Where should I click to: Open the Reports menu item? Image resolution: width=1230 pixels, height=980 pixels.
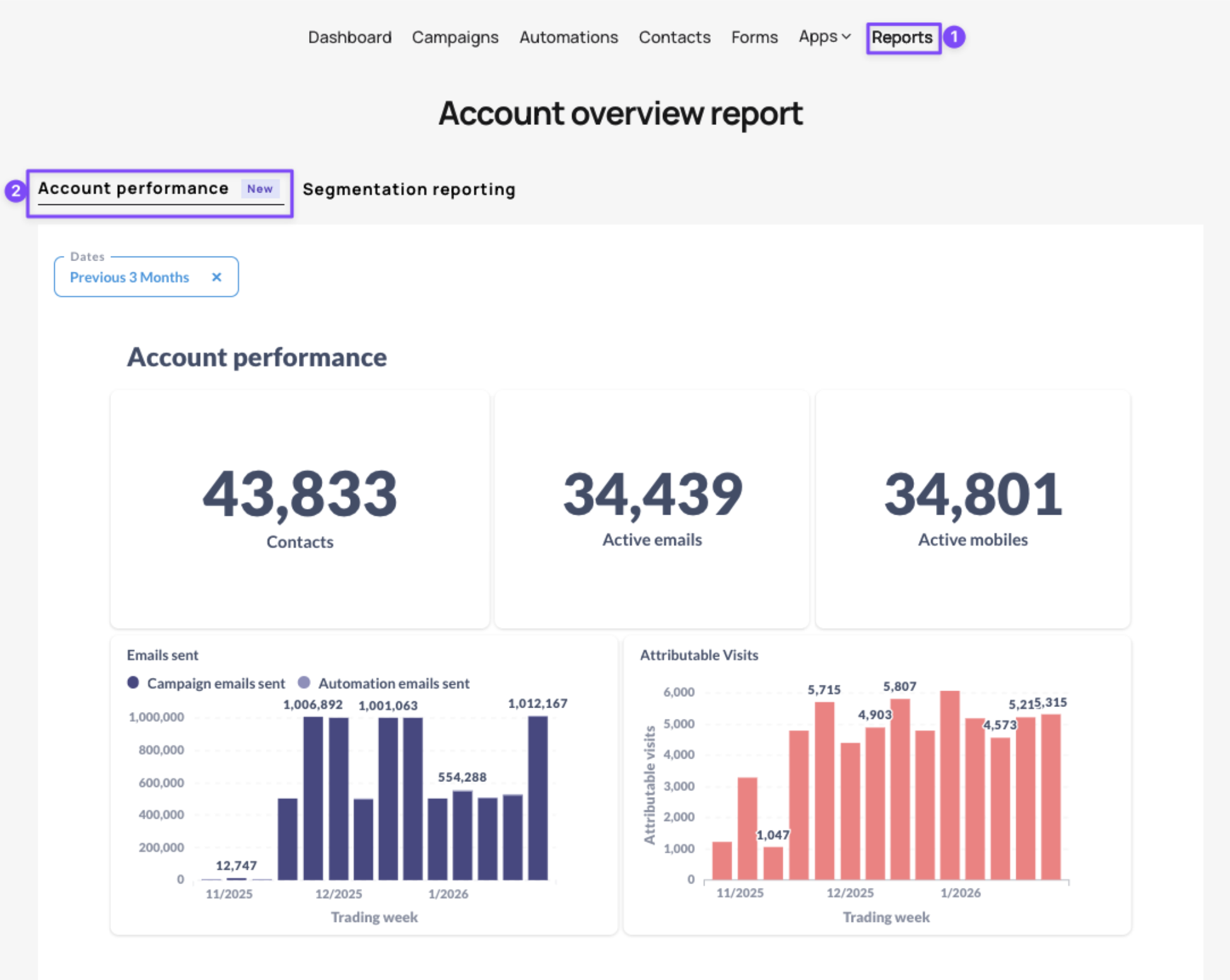tap(902, 37)
